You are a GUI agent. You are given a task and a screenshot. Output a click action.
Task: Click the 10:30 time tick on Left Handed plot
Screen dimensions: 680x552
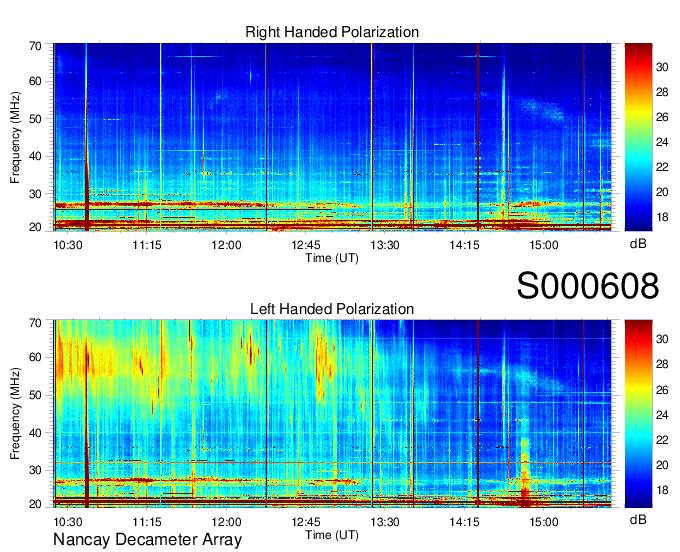(x=68, y=522)
